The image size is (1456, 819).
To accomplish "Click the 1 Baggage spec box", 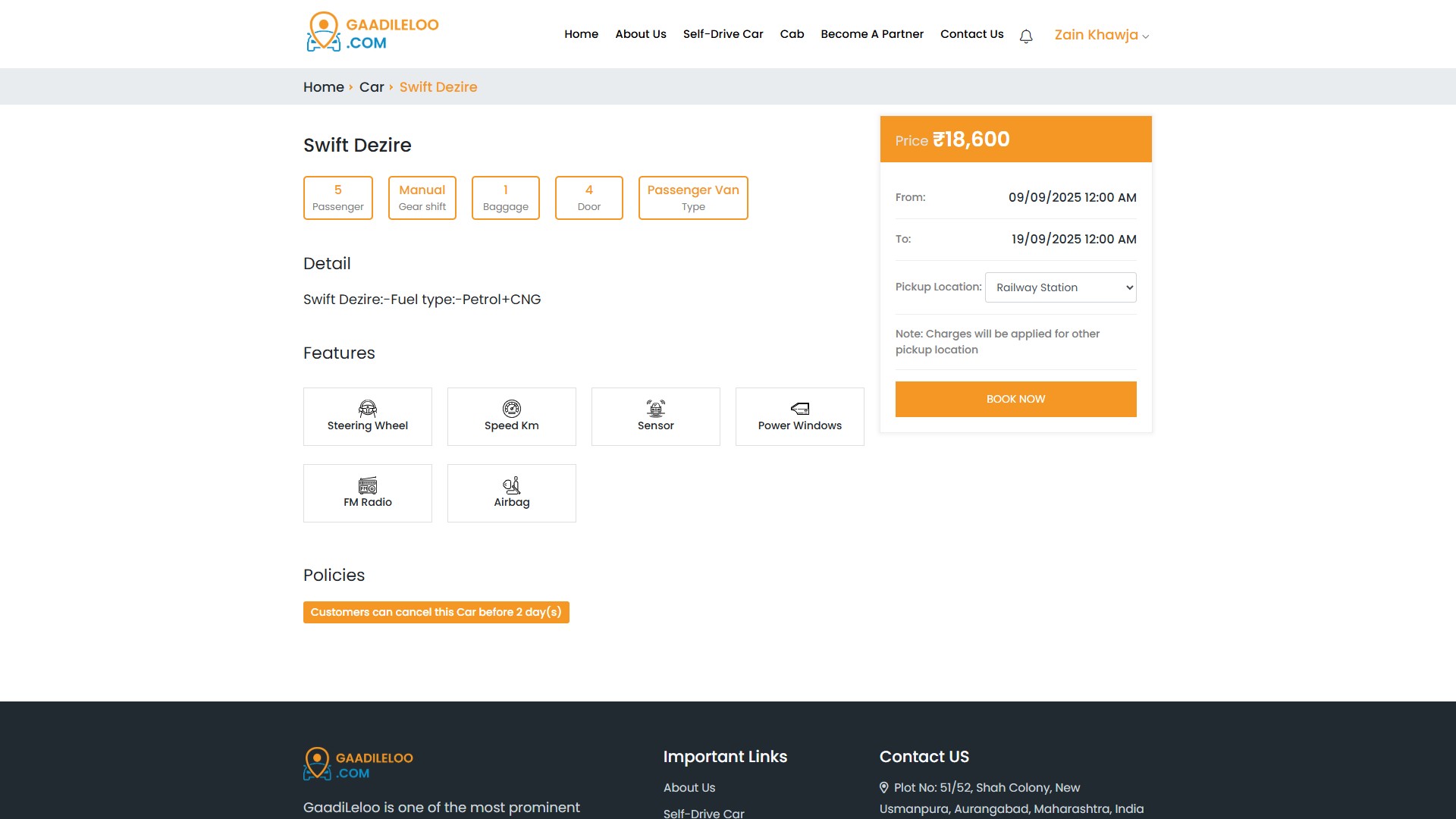I will 506,198.
